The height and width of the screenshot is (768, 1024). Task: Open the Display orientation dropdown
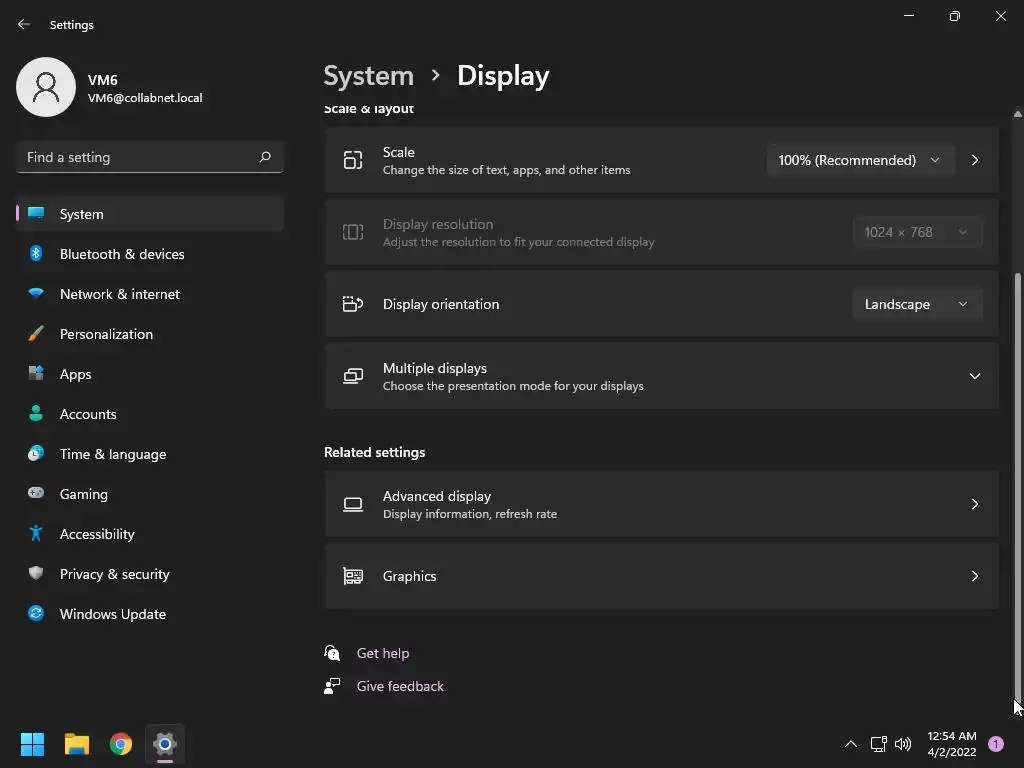coord(916,304)
